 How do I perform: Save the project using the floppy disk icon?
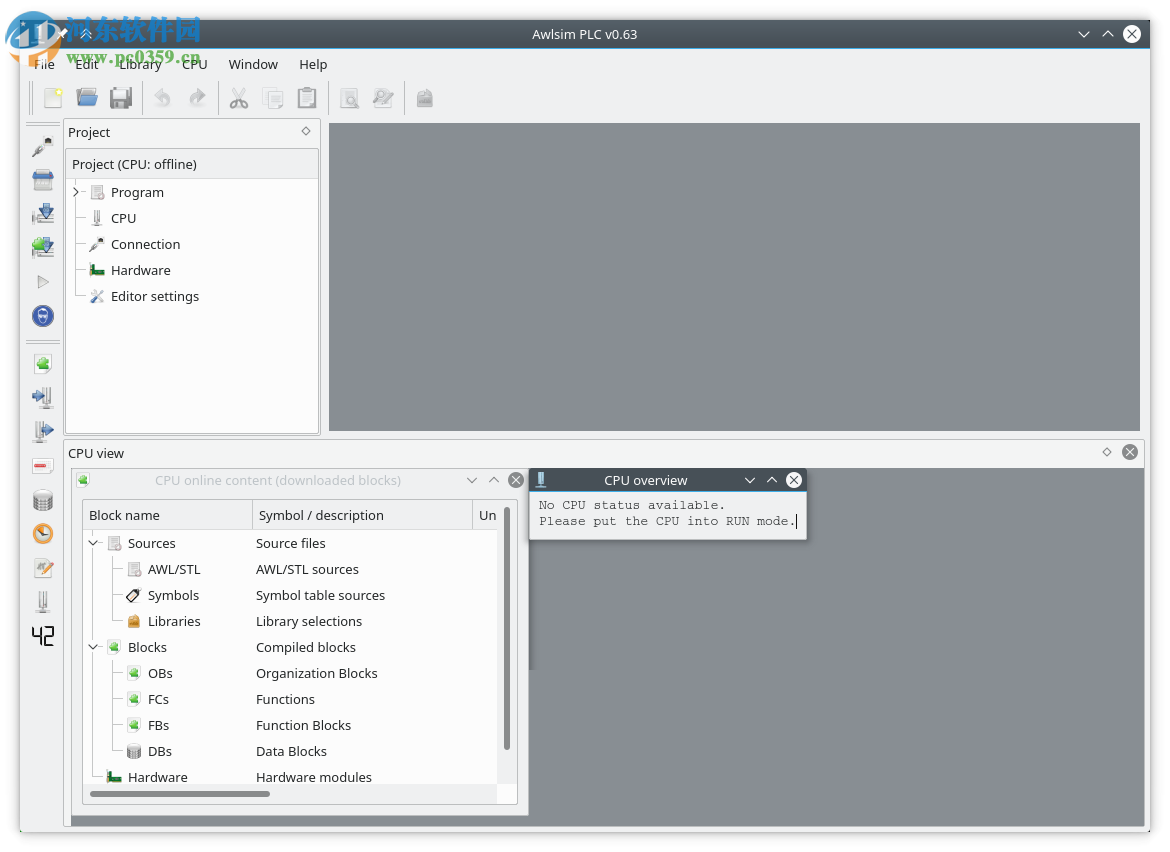point(121,97)
